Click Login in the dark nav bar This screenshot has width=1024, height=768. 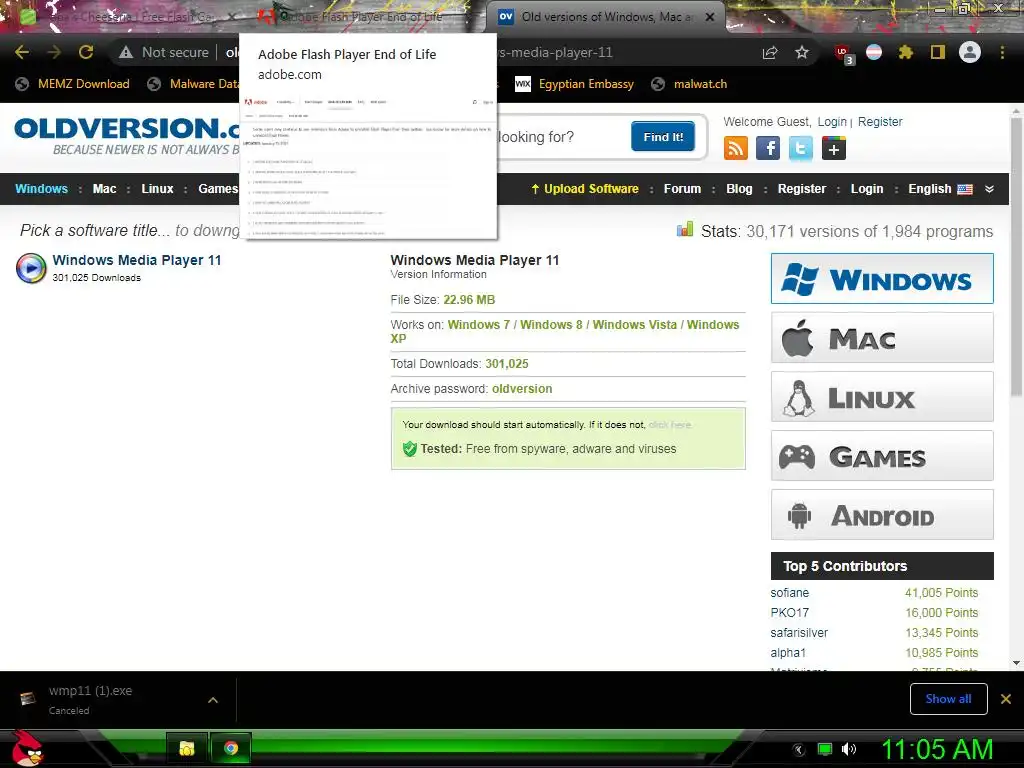point(867,189)
